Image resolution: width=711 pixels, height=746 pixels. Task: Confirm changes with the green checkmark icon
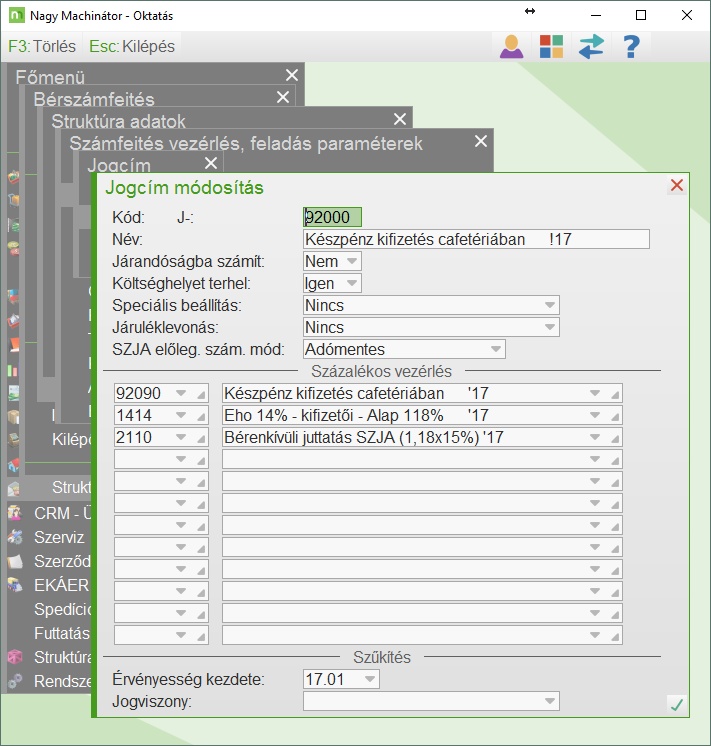tap(677, 705)
